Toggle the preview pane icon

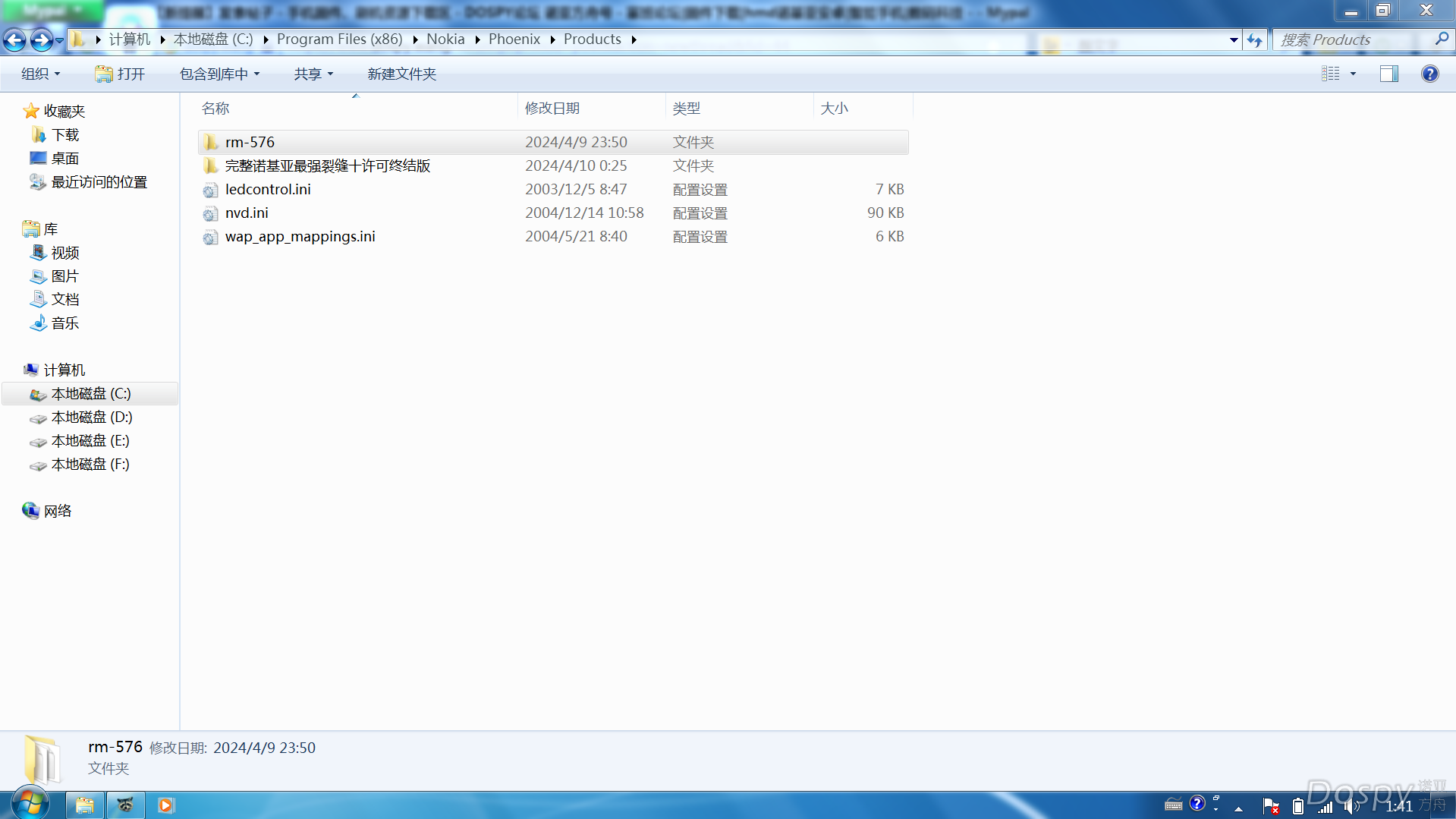pyautogui.click(x=1388, y=74)
